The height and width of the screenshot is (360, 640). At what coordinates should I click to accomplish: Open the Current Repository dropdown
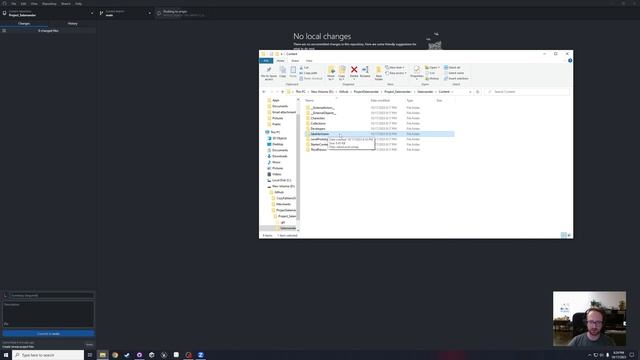coord(48,13)
